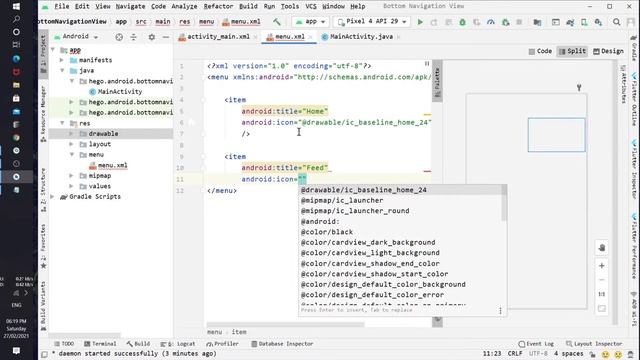Click the stop icon in toolbar
This screenshot has width=640, height=360.
pos(519,22)
